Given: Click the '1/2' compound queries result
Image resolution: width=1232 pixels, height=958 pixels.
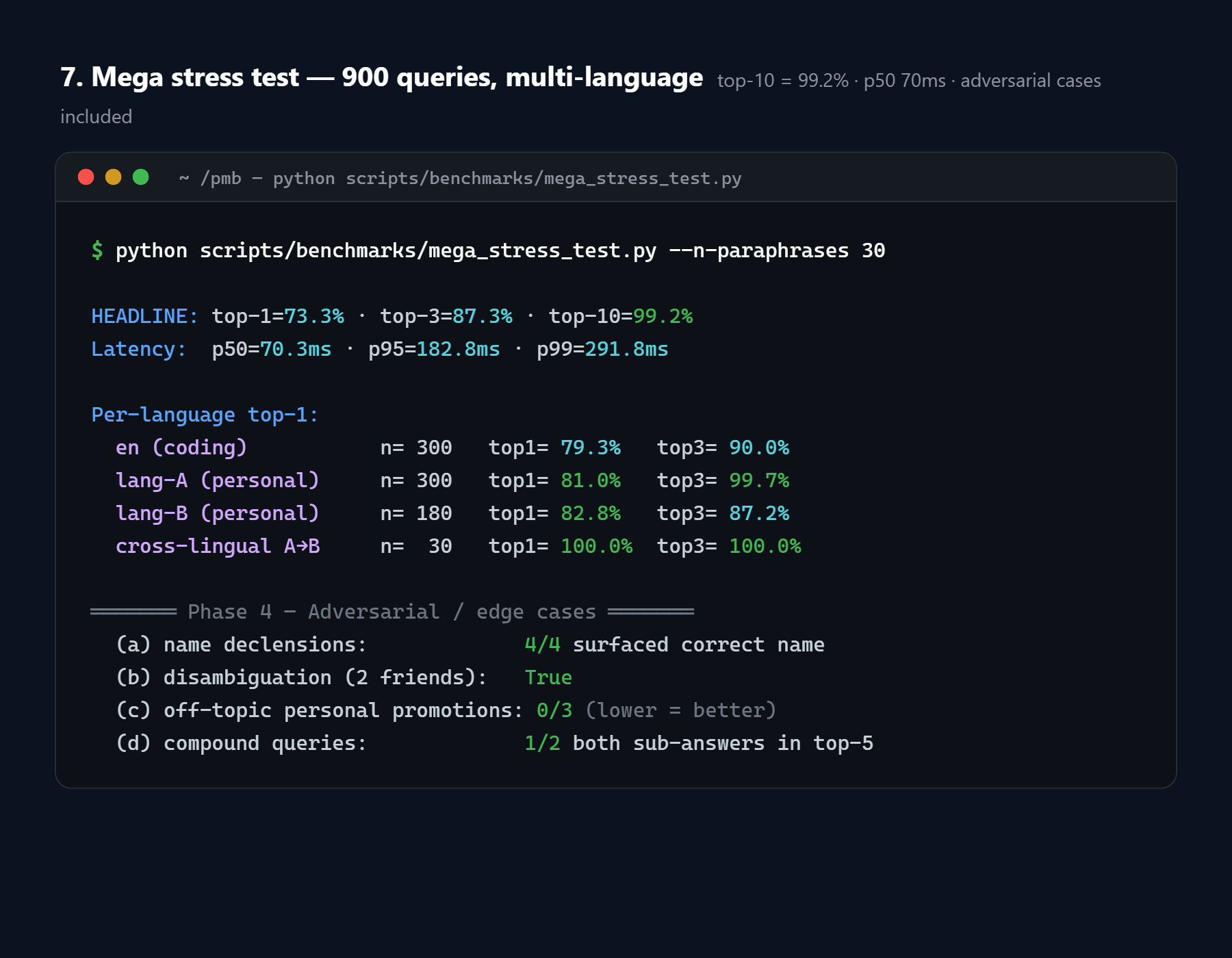Looking at the screenshot, I should coord(543,743).
